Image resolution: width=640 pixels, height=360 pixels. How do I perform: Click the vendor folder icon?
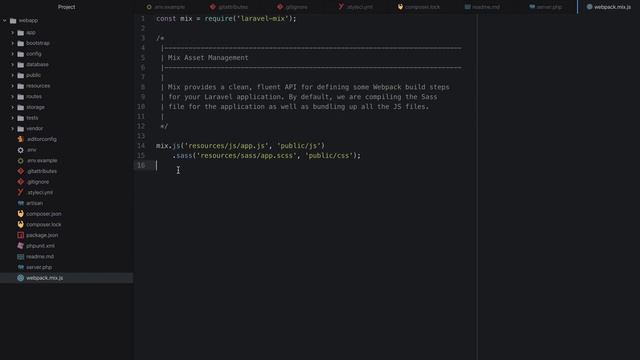tap(21, 129)
